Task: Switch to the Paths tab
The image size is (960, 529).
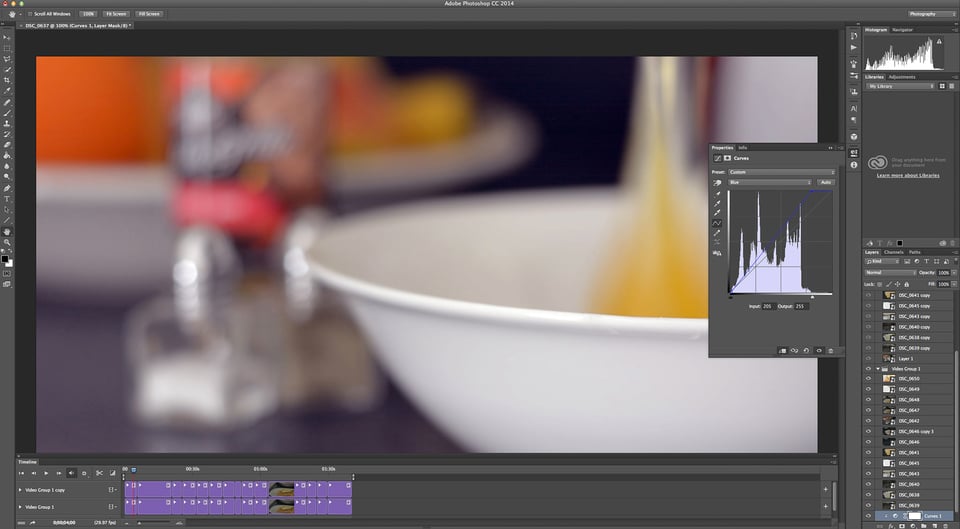Action: [x=914, y=252]
